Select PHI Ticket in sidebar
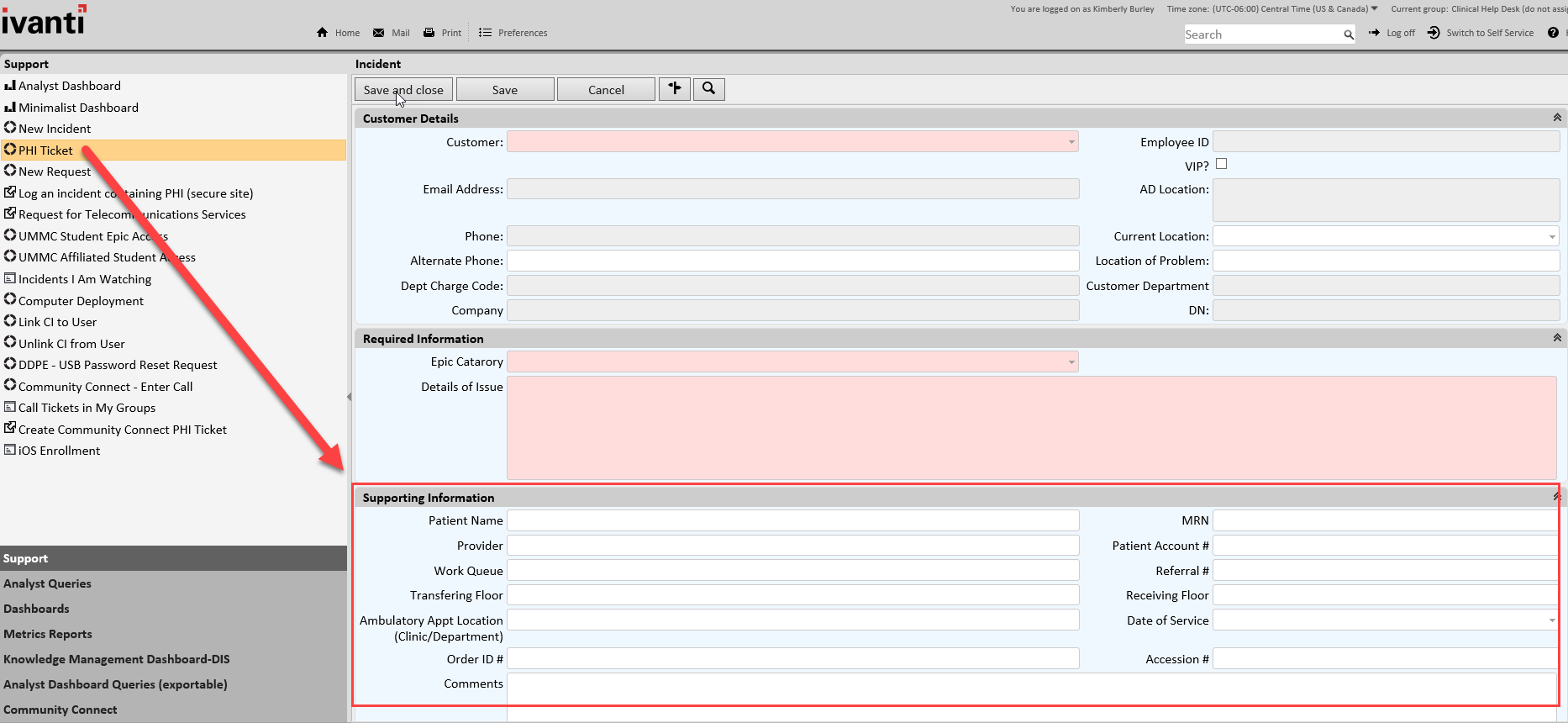The width and height of the screenshot is (1568, 723). point(173,150)
